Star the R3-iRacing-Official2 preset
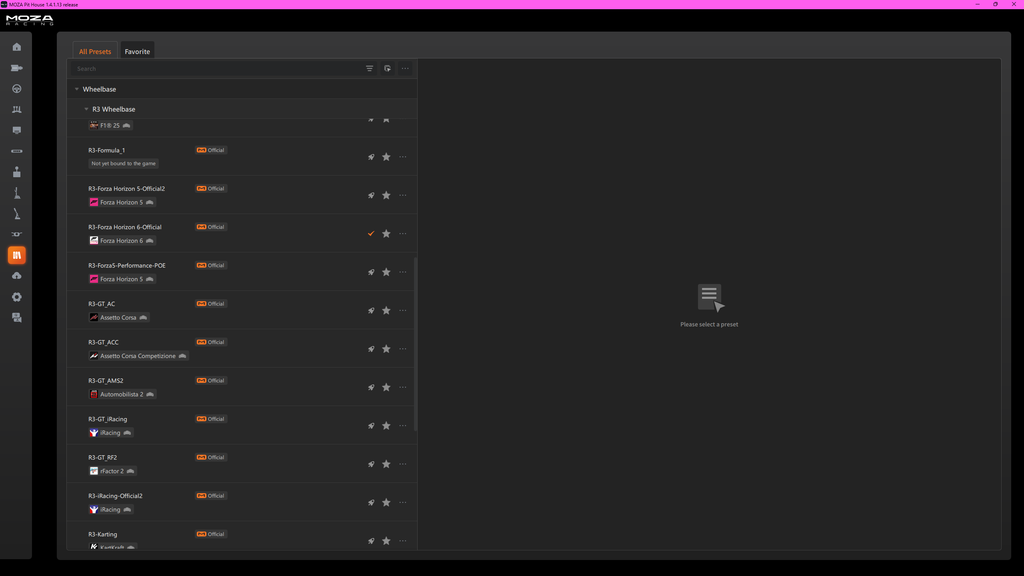The image size is (1024, 576). coord(386,503)
